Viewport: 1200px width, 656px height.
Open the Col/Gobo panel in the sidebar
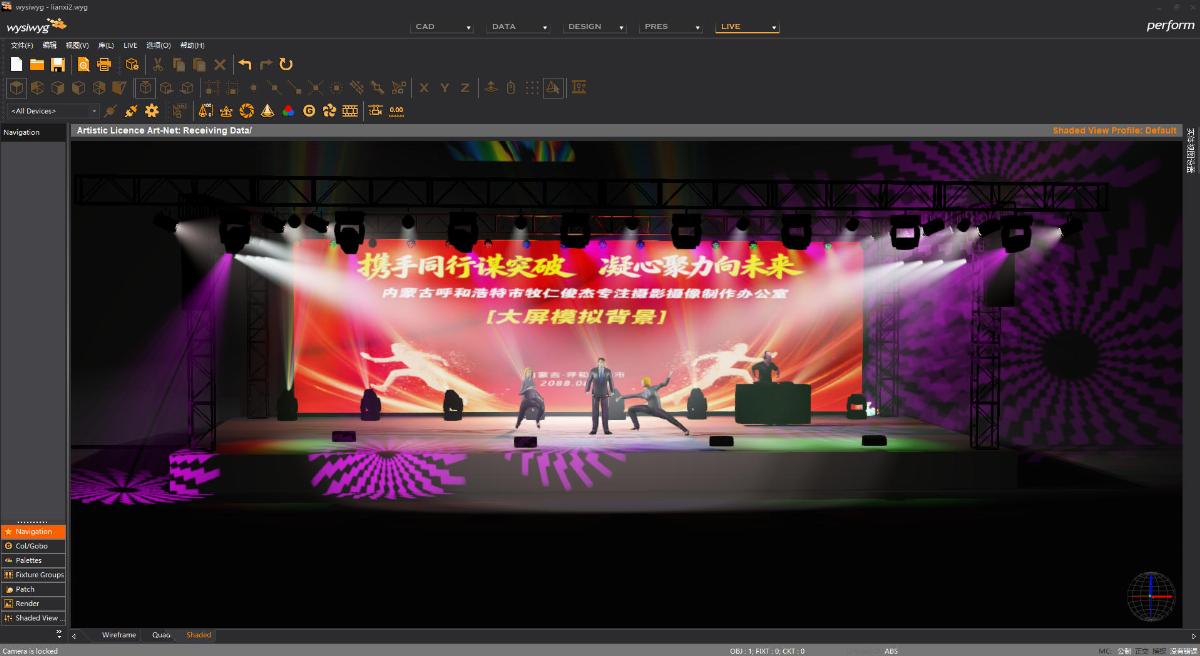tap(30, 545)
